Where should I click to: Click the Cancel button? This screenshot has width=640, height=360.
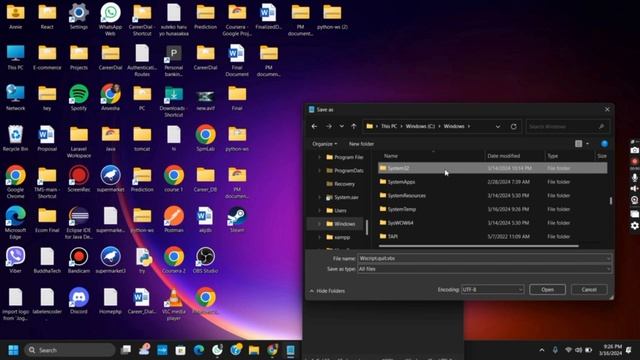point(589,289)
